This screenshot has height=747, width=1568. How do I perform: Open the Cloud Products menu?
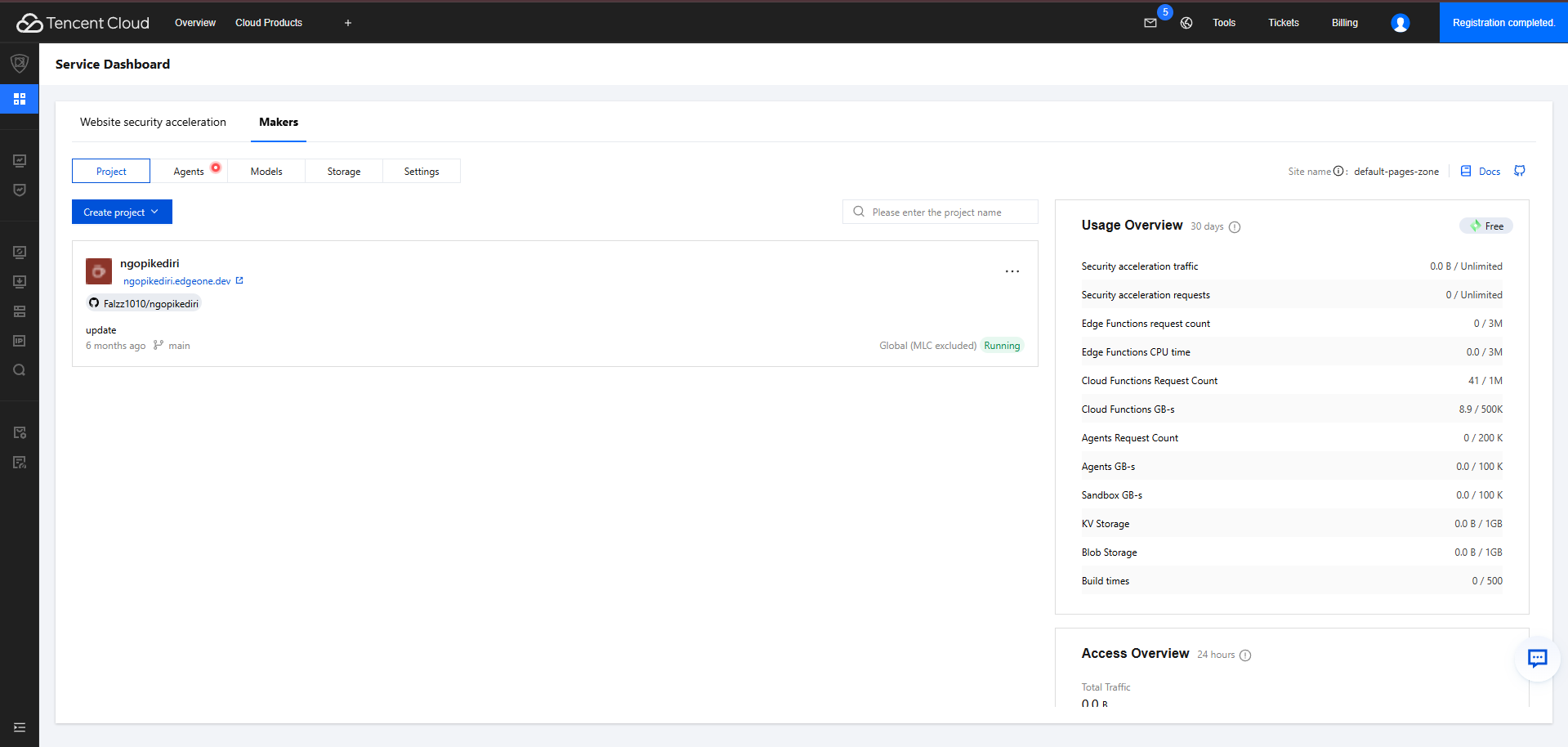pyautogui.click(x=269, y=23)
